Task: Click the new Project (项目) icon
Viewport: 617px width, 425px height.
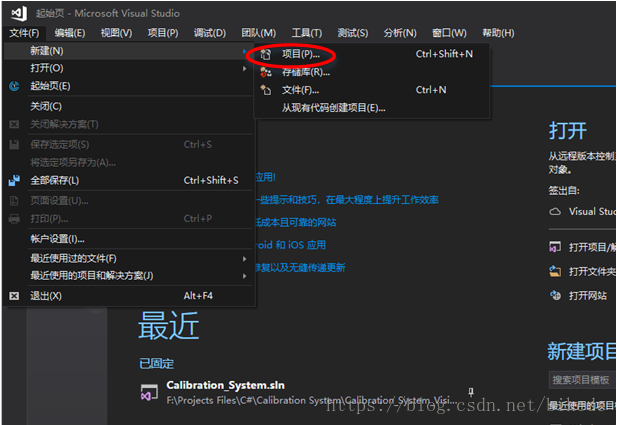Action: pyautogui.click(x=266, y=54)
